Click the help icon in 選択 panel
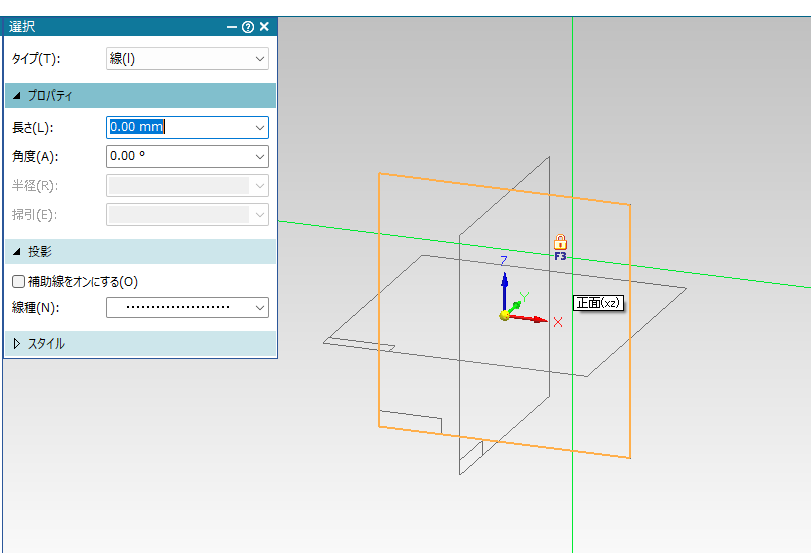This screenshot has width=811, height=553. (x=248, y=27)
